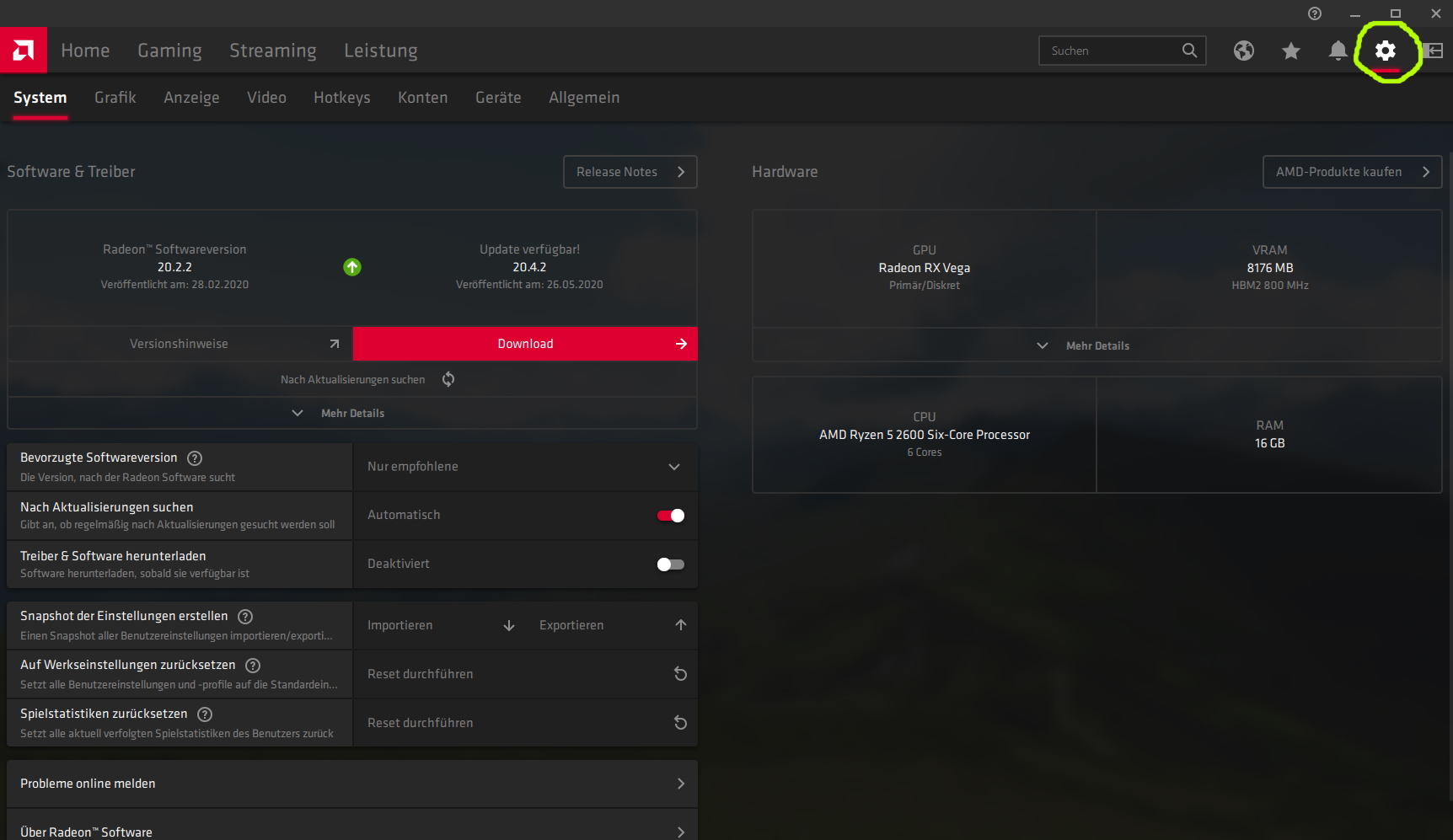Open the Nur empfohlene dropdown

(525, 467)
